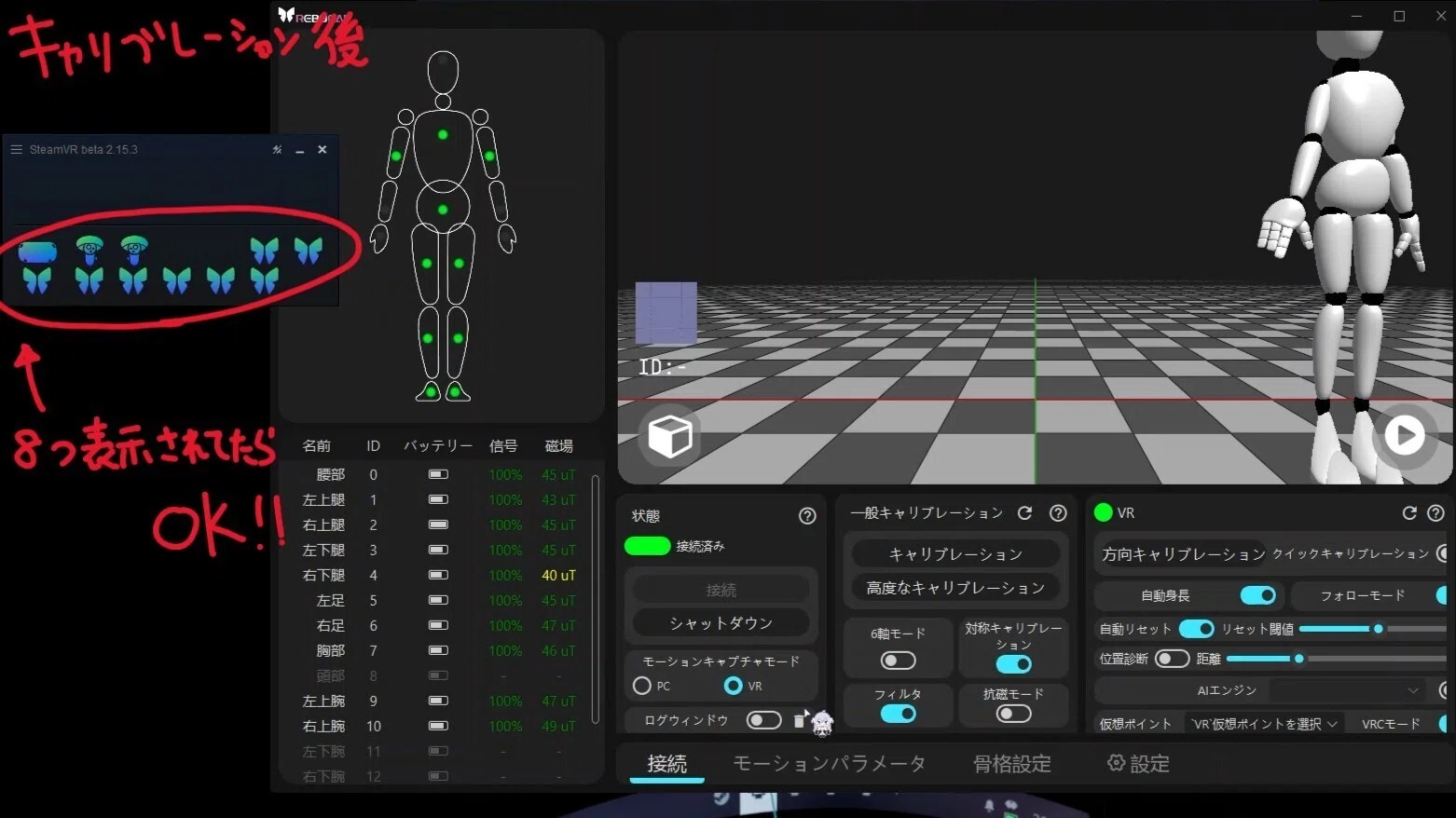Viewport: 1456px width, 818px height.
Task: Disable the 対称キャリブレーション switch
Action: click(1013, 664)
